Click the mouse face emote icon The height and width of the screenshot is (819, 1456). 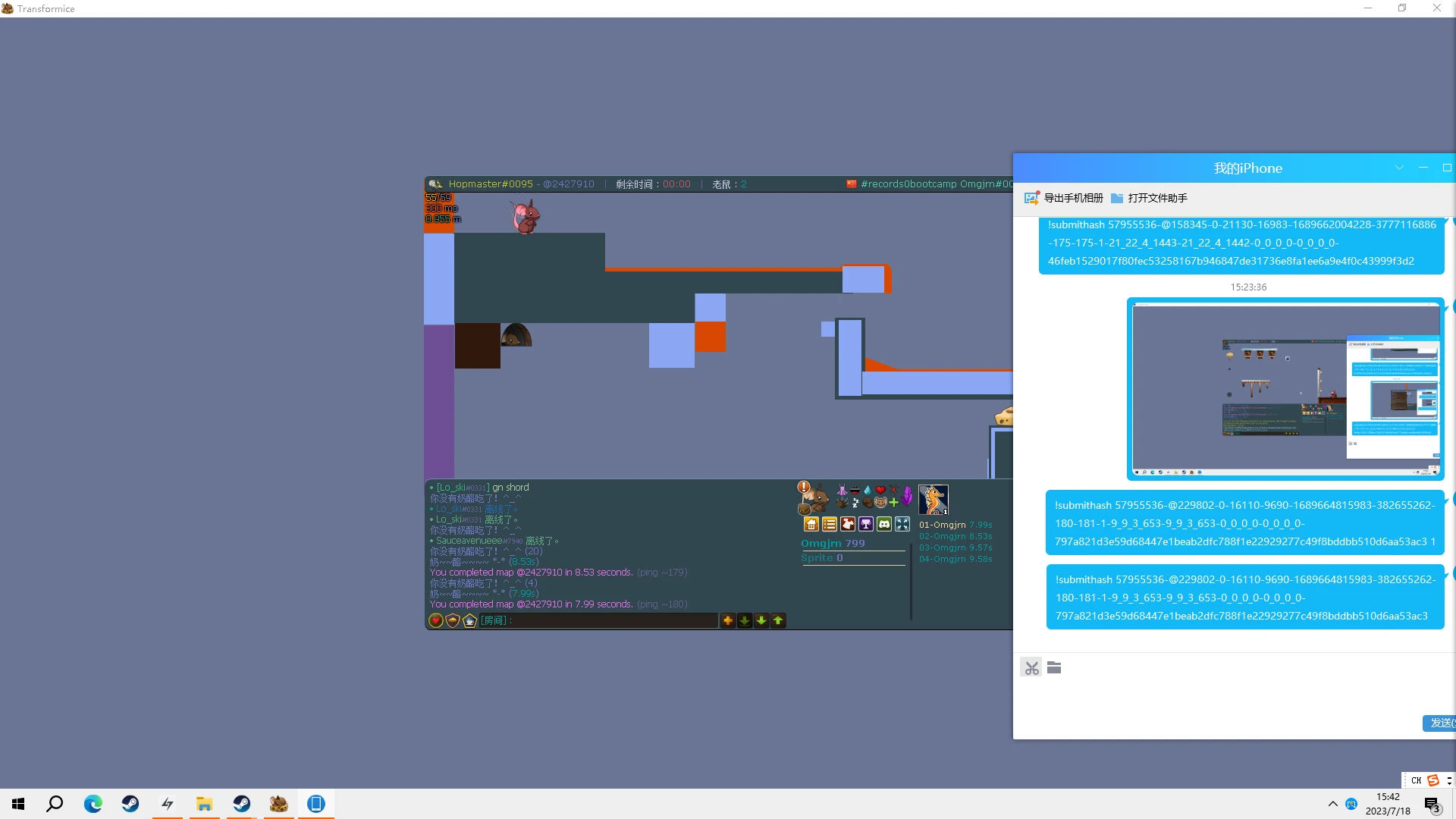point(880,502)
